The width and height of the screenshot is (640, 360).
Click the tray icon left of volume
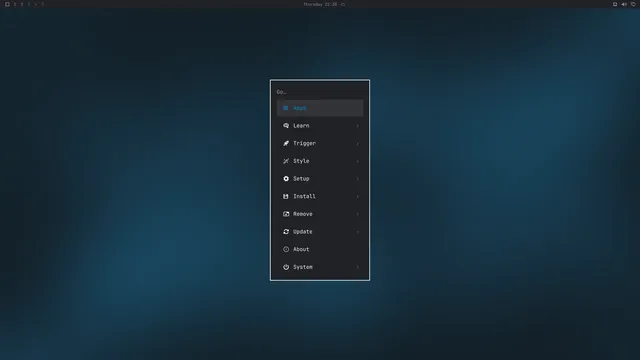click(615, 4)
